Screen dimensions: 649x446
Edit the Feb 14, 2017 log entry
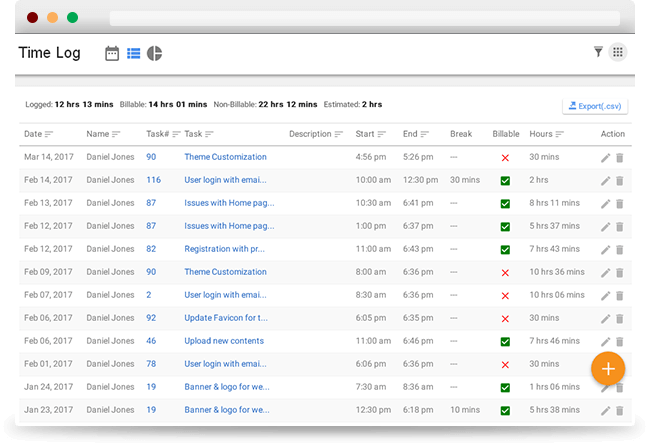tap(605, 181)
